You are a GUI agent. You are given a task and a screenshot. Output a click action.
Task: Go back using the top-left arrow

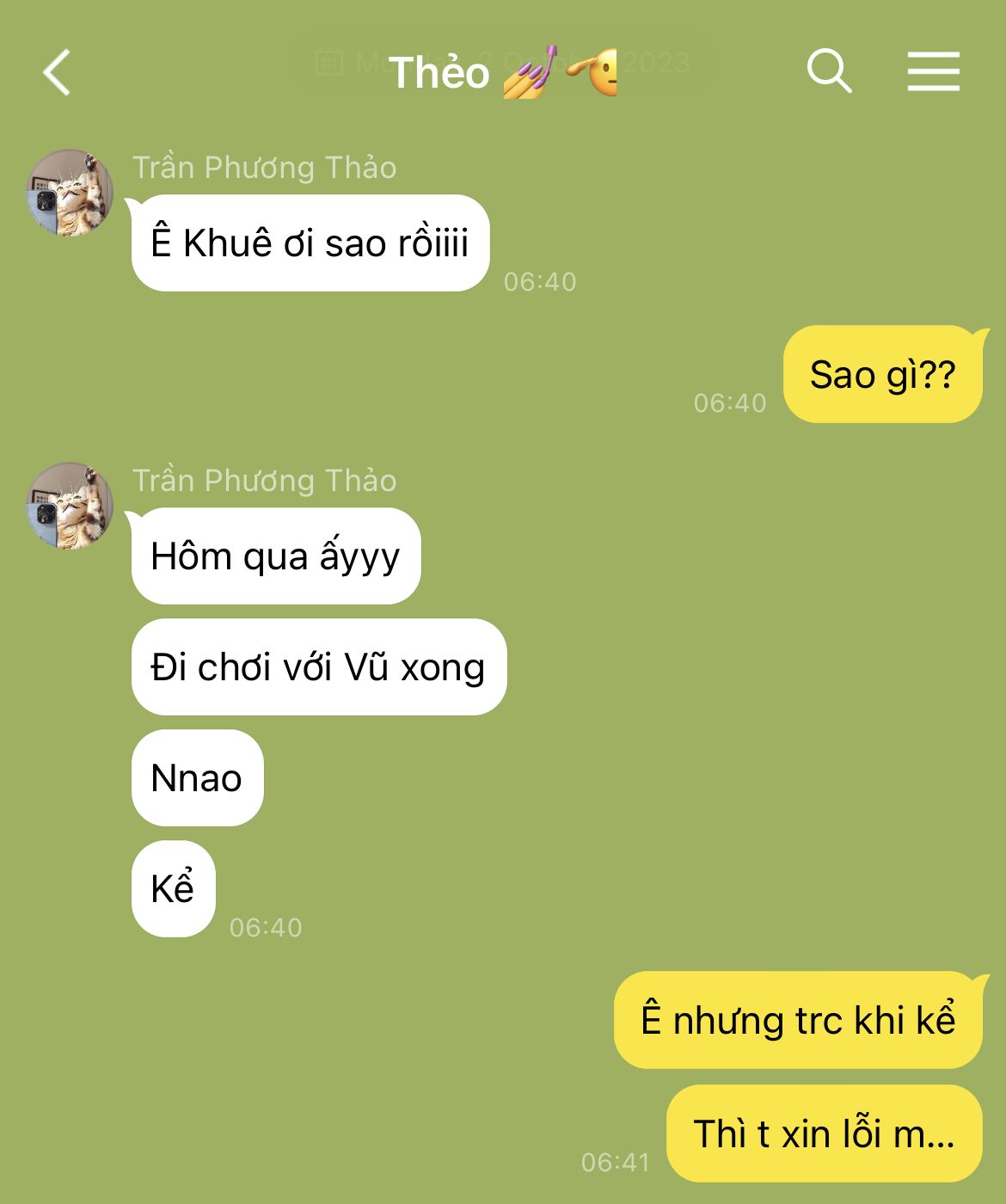57,72
